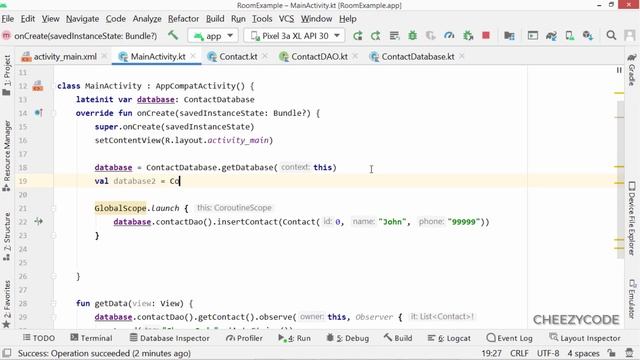Click Sync Project with Gradle Files icon
Screen dimensions: 640x360
click(x=551, y=36)
